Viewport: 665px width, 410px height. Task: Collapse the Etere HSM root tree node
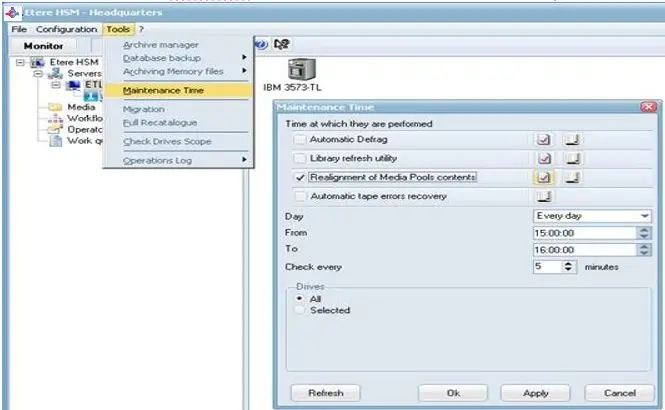[x=23, y=62]
